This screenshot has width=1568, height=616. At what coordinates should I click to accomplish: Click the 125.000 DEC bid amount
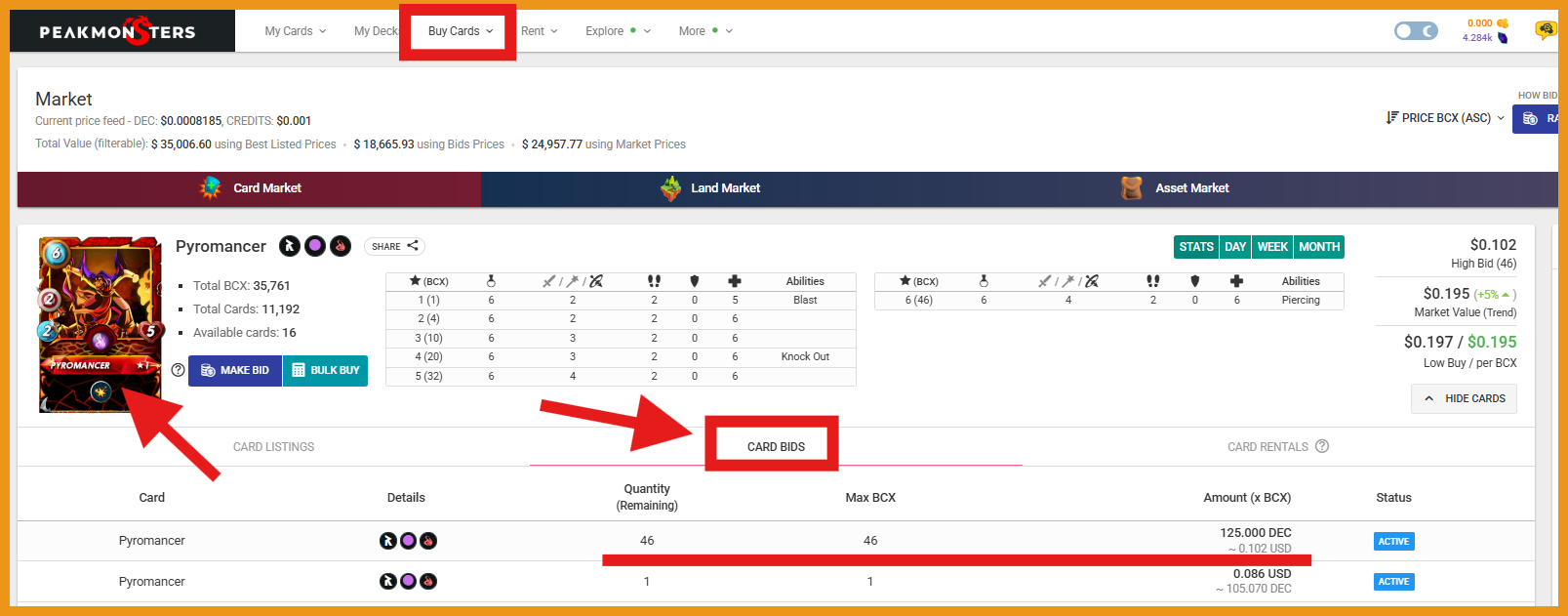[x=1255, y=533]
